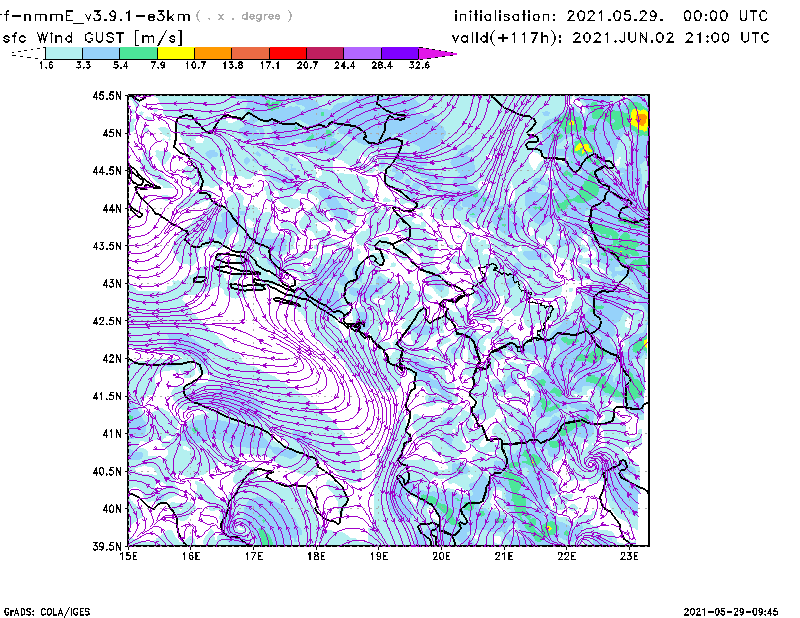Click the legend value 5.4
The width and height of the screenshot is (800, 618).
[x=120, y=65]
